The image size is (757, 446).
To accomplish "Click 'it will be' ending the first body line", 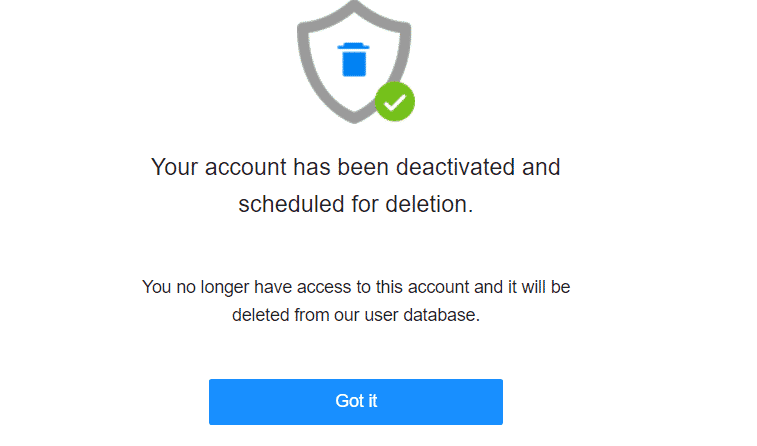I will tap(537, 288).
